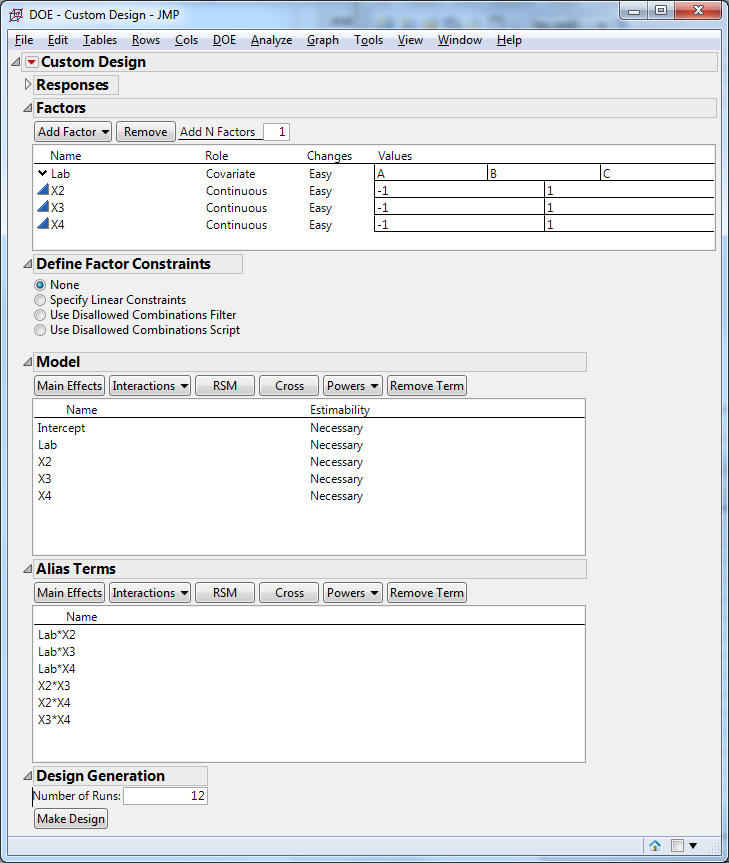The width and height of the screenshot is (729, 863).
Task: Open Model Interactions dropdown
Action: (x=150, y=386)
